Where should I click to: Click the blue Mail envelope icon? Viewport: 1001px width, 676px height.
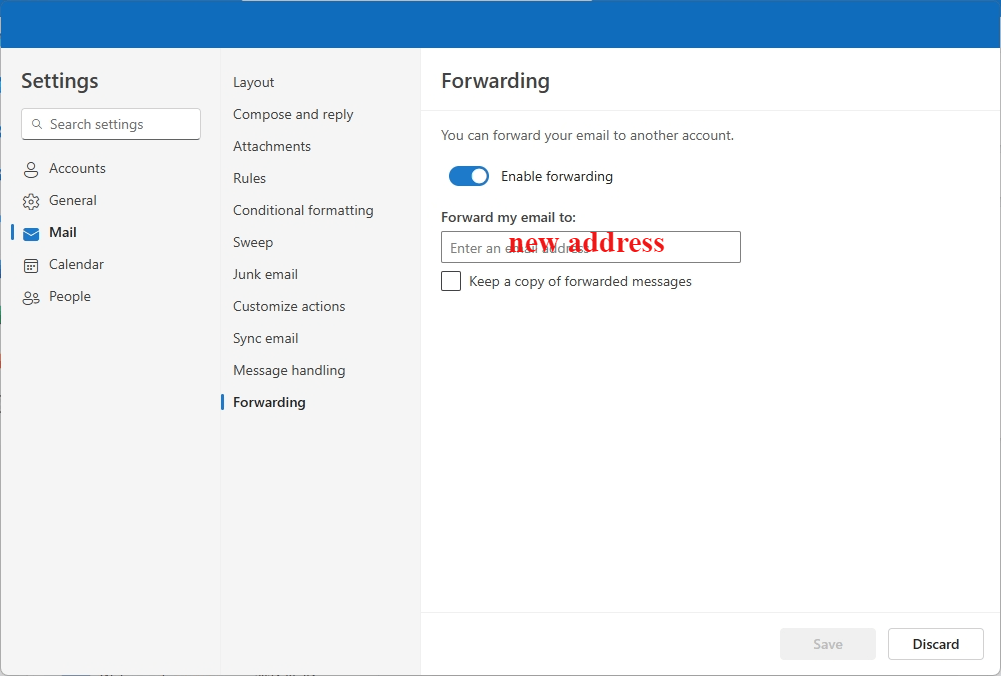(x=30, y=232)
